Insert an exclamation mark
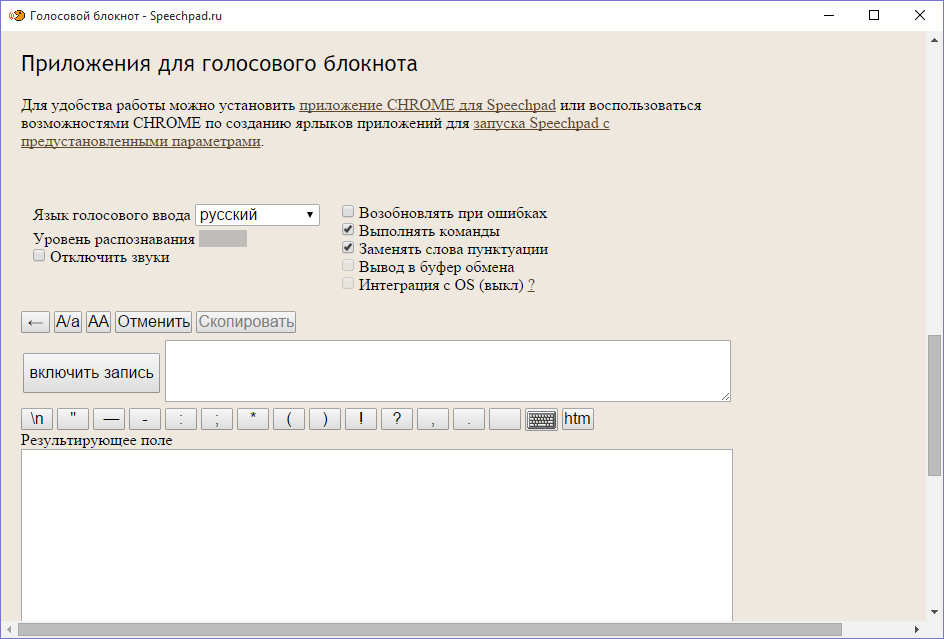Screen dimensions: 944x639 point(361,419)
